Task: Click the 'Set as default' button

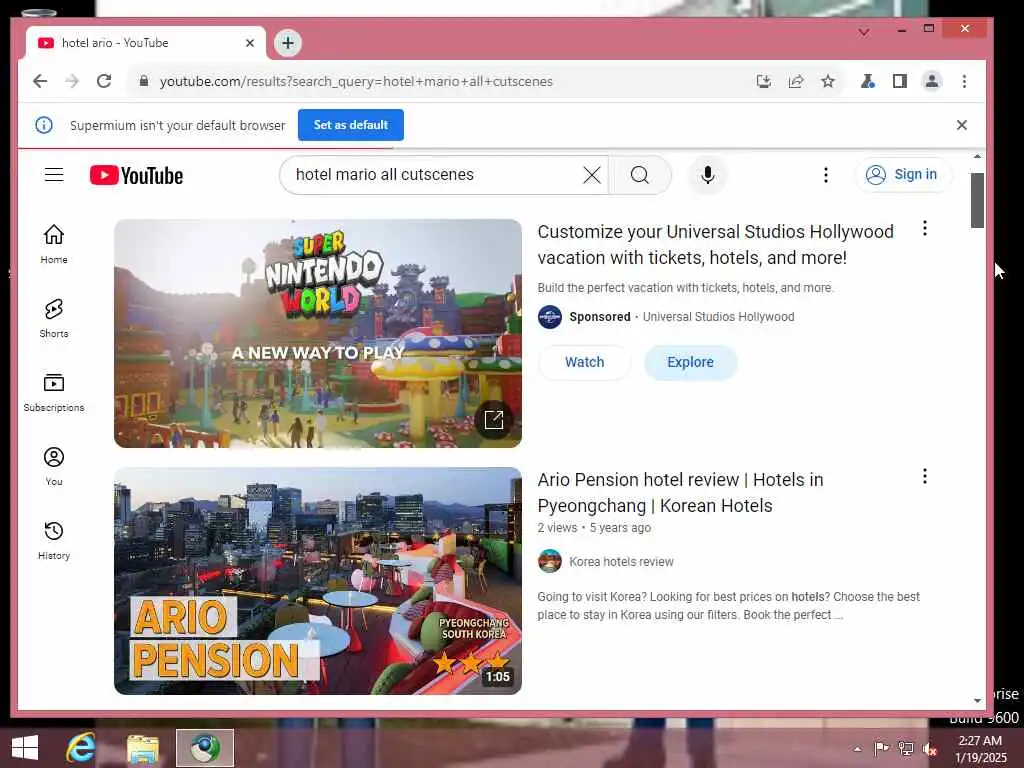Action: tap(351, 125)
